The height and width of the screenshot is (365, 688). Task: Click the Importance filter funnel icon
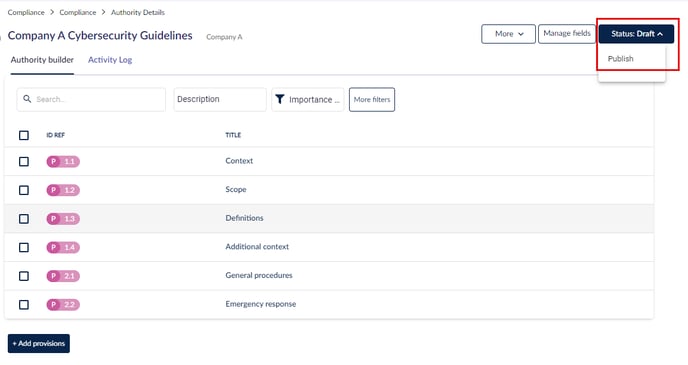(x=280, y=100)
